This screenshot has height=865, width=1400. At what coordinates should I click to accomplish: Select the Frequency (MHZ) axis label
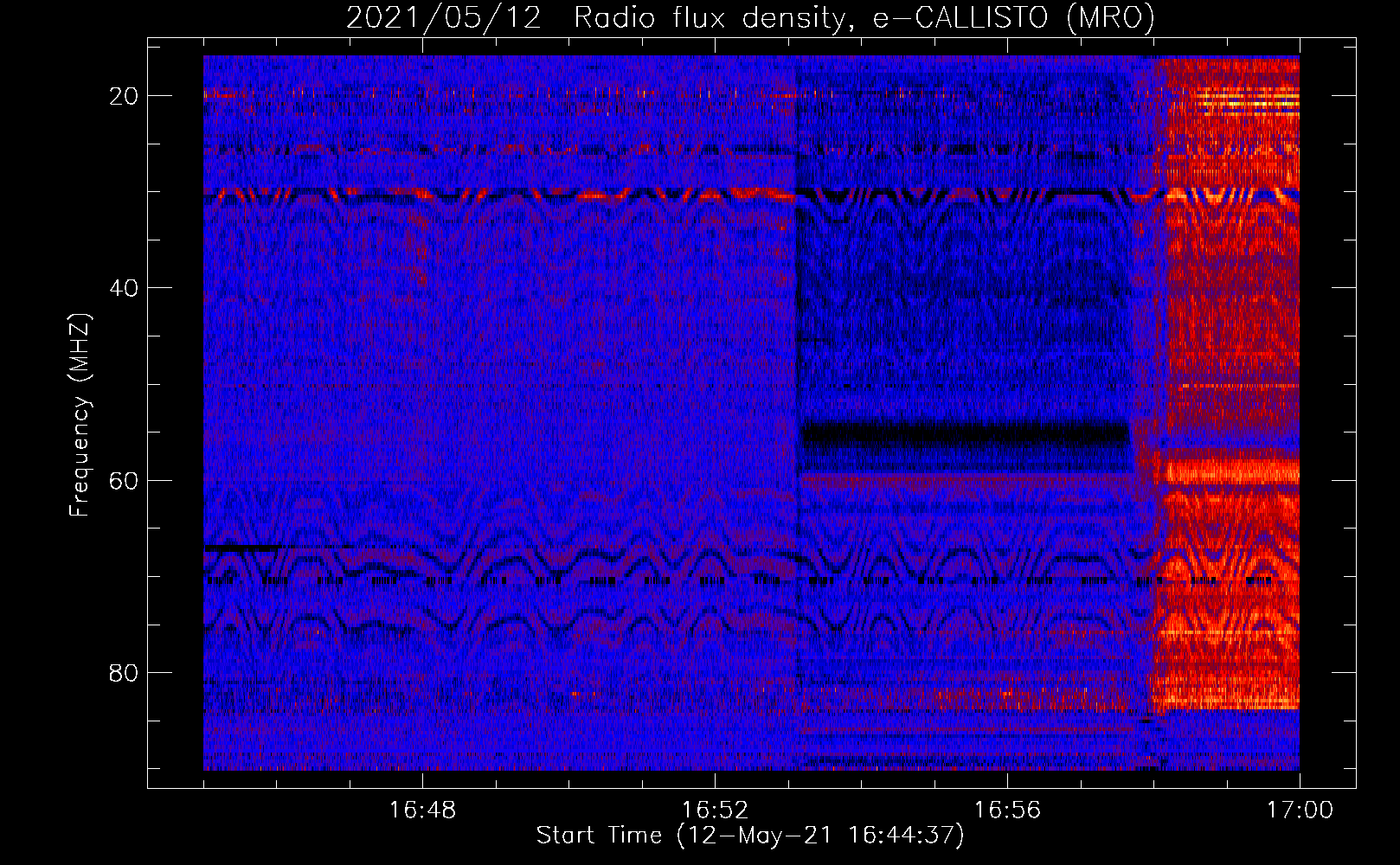point(80,415)
